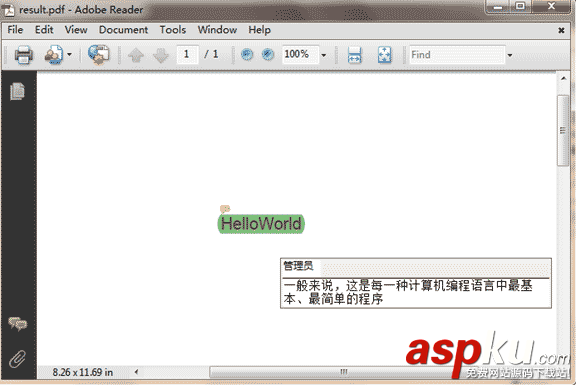The image size is (576, 385).
Task: Minimize the Adobe Reader window
Action: (498, 6)
